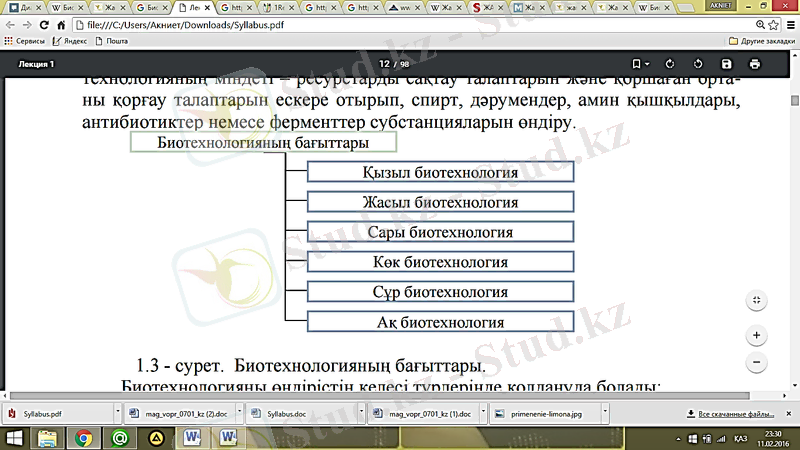The height and width of the screenshot is (450, 800).
Task: Open the Windows Start menu
Action: pyautogui.click(x=14, y=438)
